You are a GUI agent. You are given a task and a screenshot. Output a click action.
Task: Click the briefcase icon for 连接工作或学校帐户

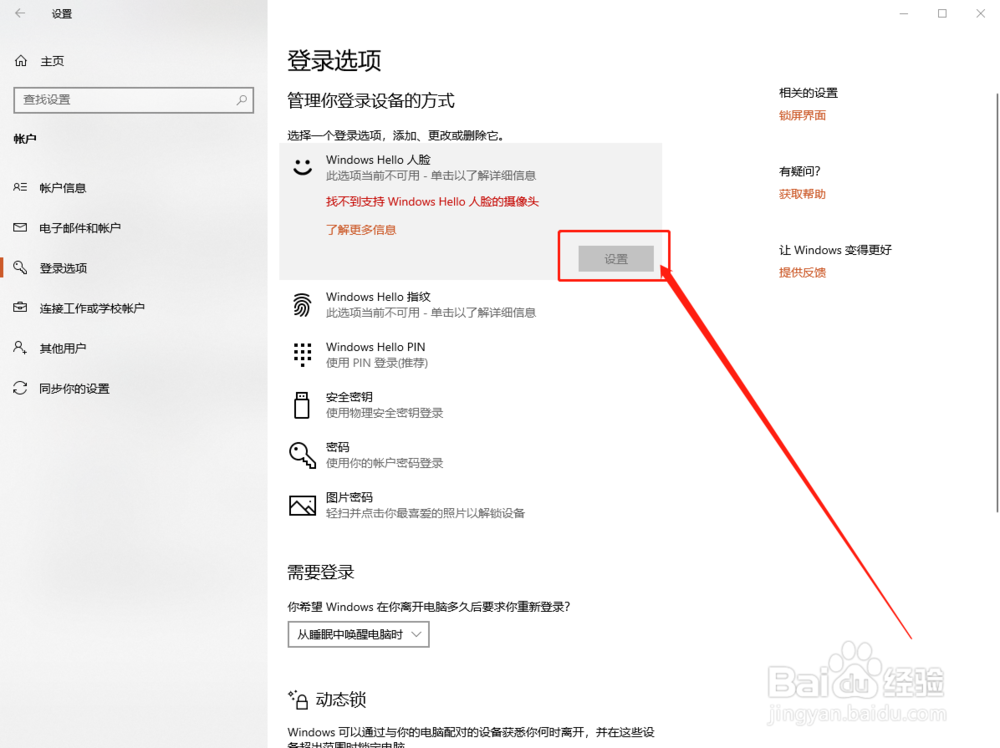click(20, 308)
